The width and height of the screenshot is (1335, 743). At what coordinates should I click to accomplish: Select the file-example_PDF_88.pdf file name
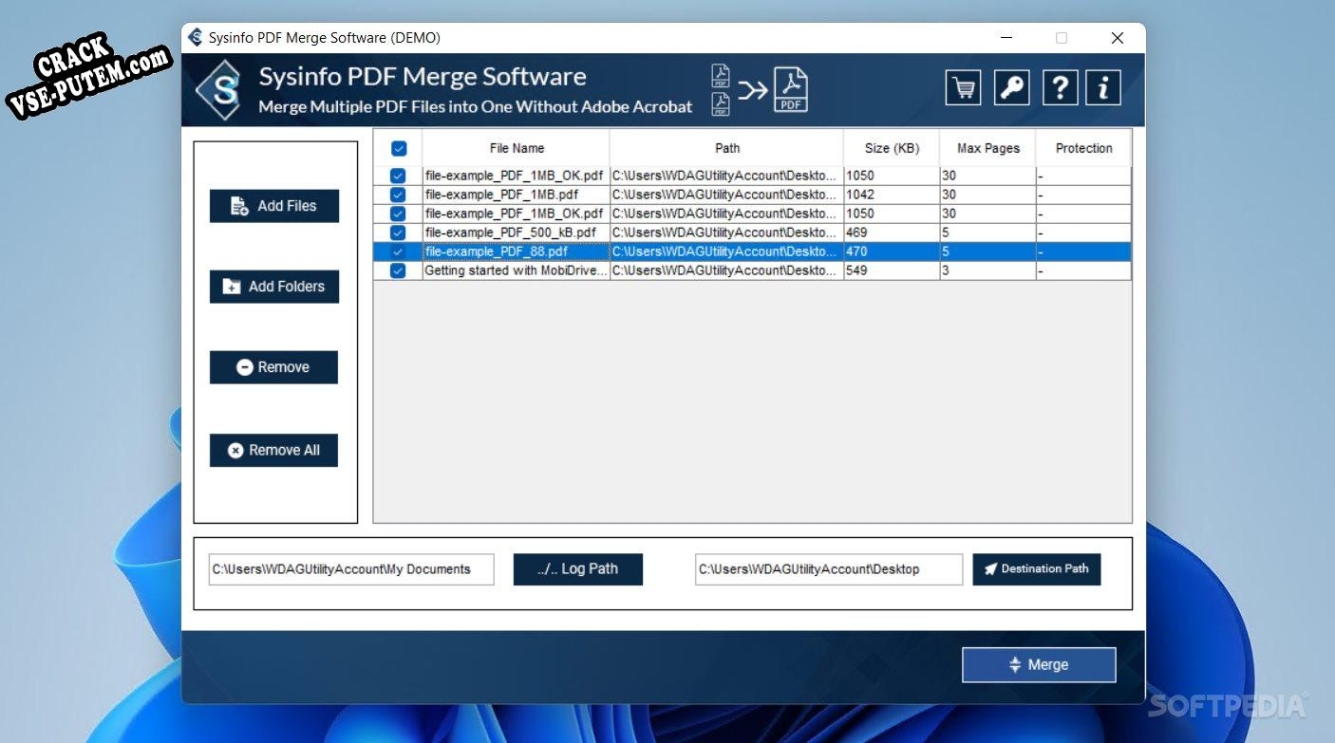(x=496, y=252)
